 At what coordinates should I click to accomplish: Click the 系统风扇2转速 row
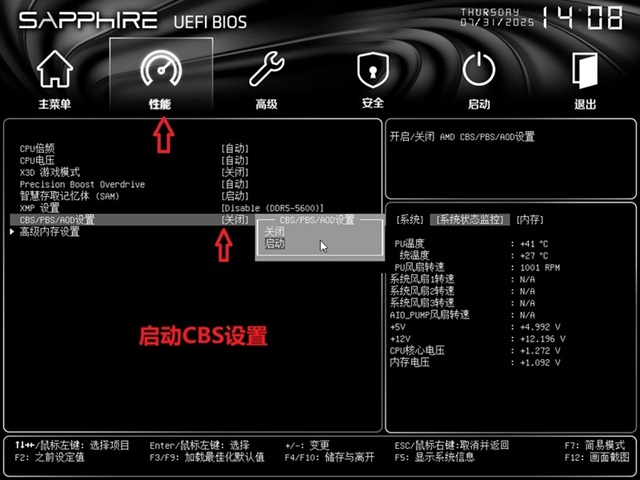[463, 291]
